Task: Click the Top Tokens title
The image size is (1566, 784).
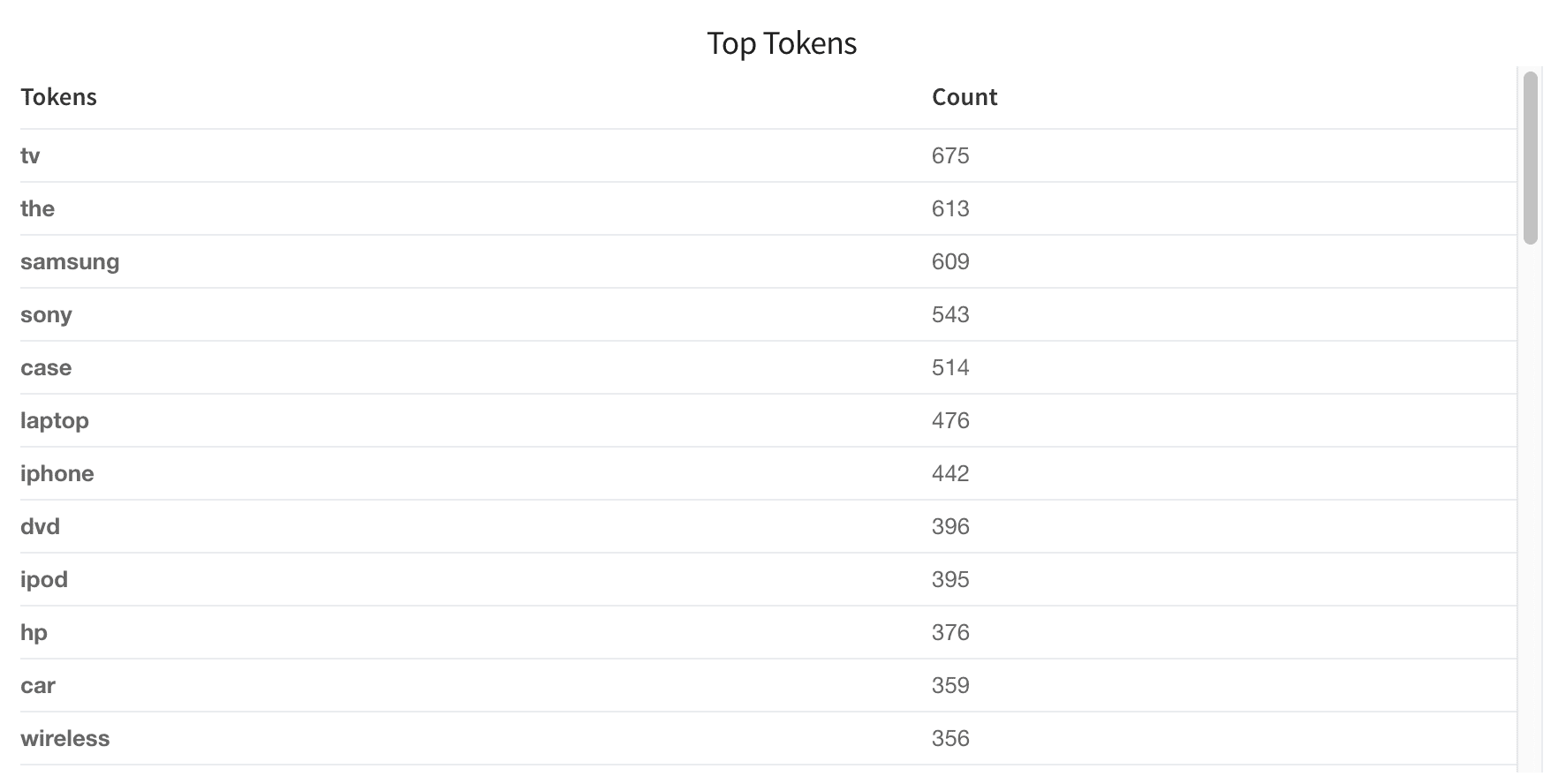Action: [x=782, y=43]
